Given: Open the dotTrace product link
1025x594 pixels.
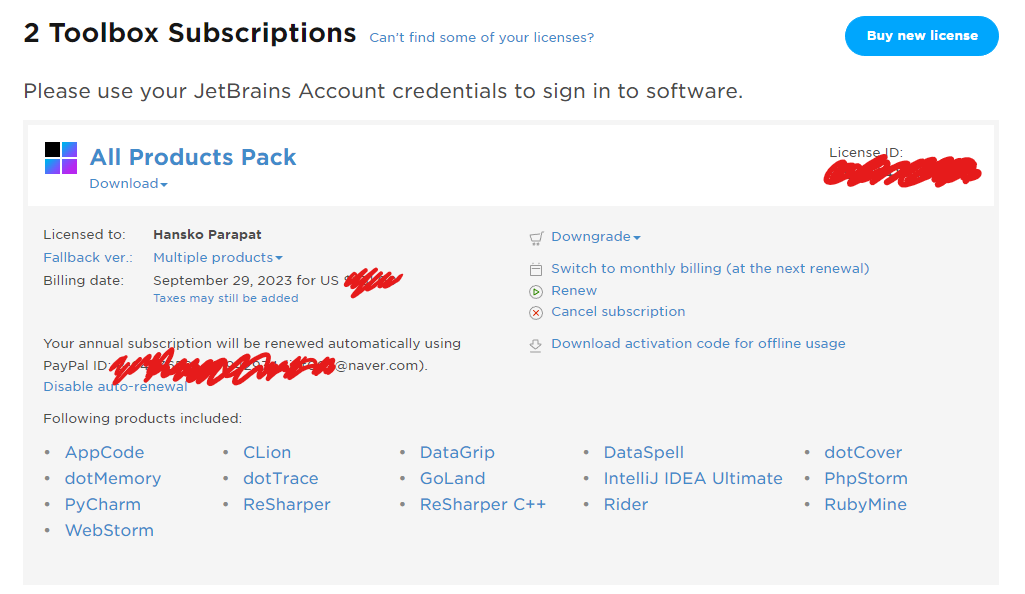Looking at the screenshot, I should click(x=280, y=478).
